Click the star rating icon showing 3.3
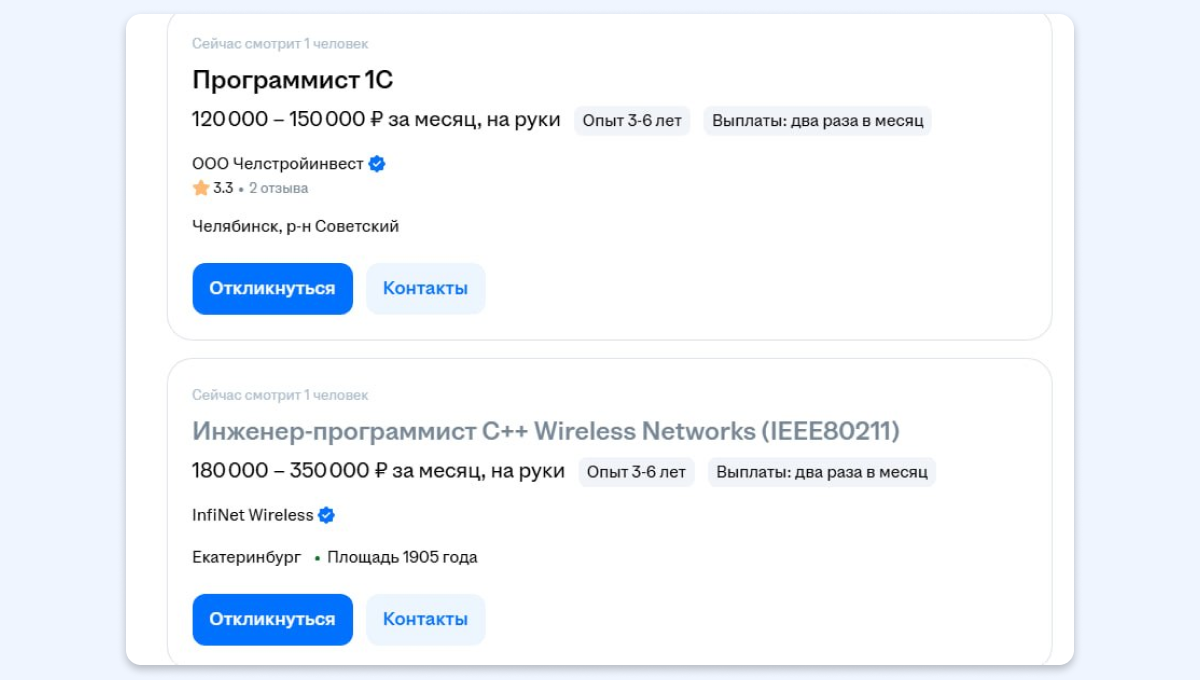Viewport: 1200px width, 680px height. 201,188
